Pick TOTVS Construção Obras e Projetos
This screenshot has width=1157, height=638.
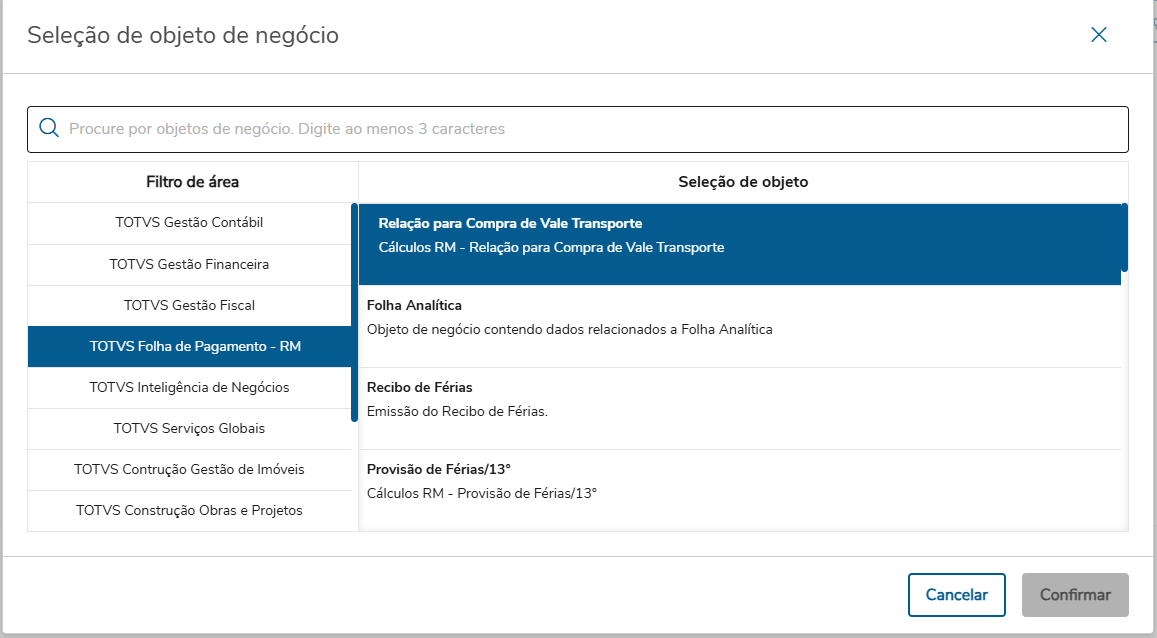(189, 510)
